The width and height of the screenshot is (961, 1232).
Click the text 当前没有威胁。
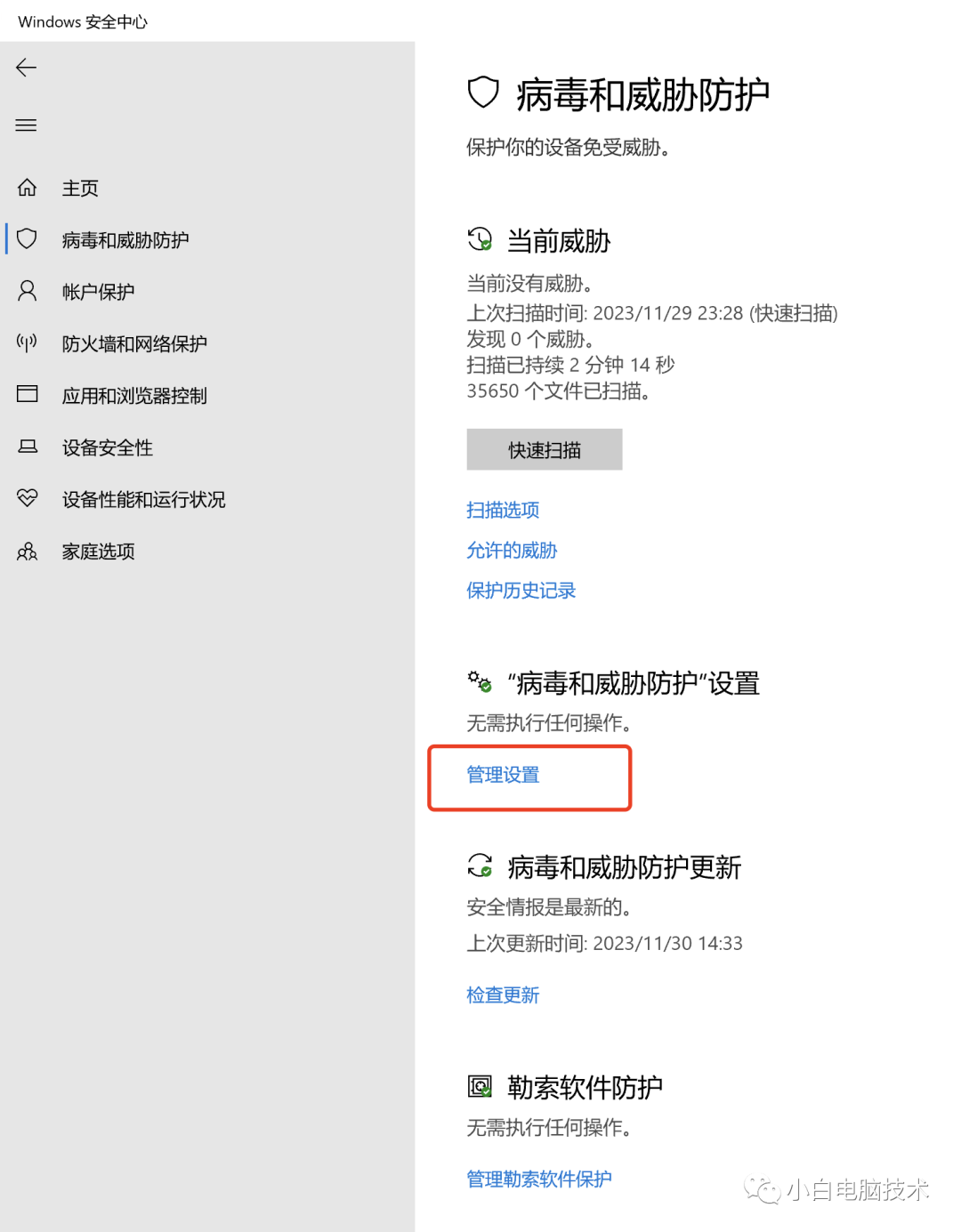(x=530, y=284)
